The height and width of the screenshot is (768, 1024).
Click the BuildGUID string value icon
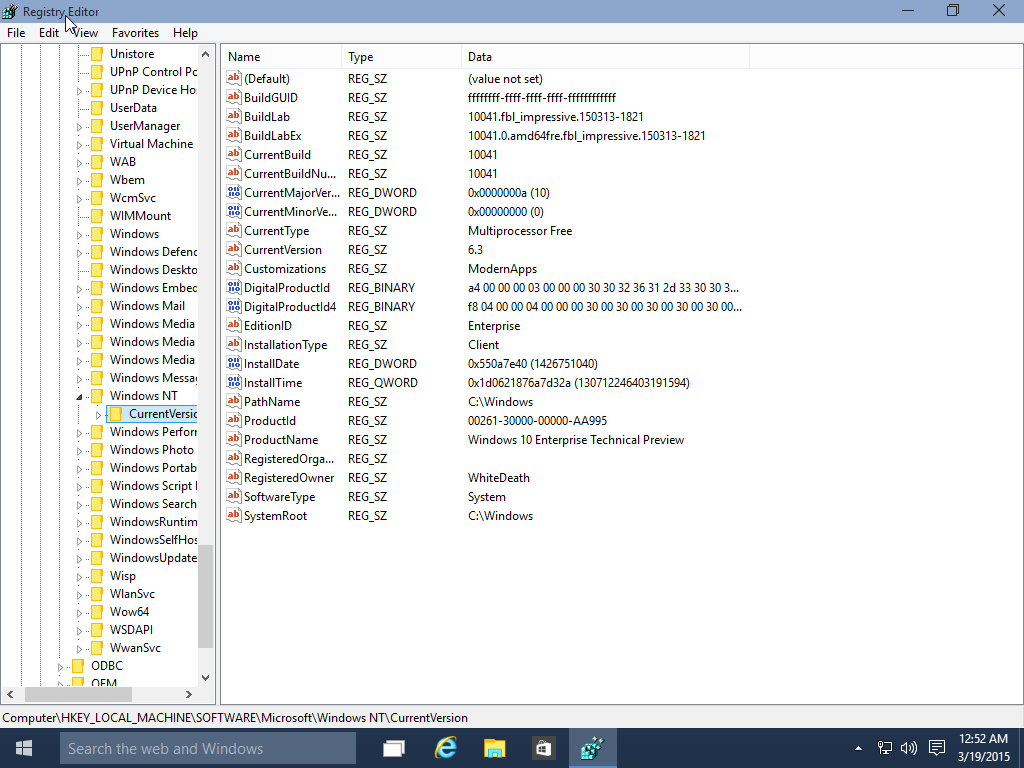pyautogui.click(x=234, y=97)
